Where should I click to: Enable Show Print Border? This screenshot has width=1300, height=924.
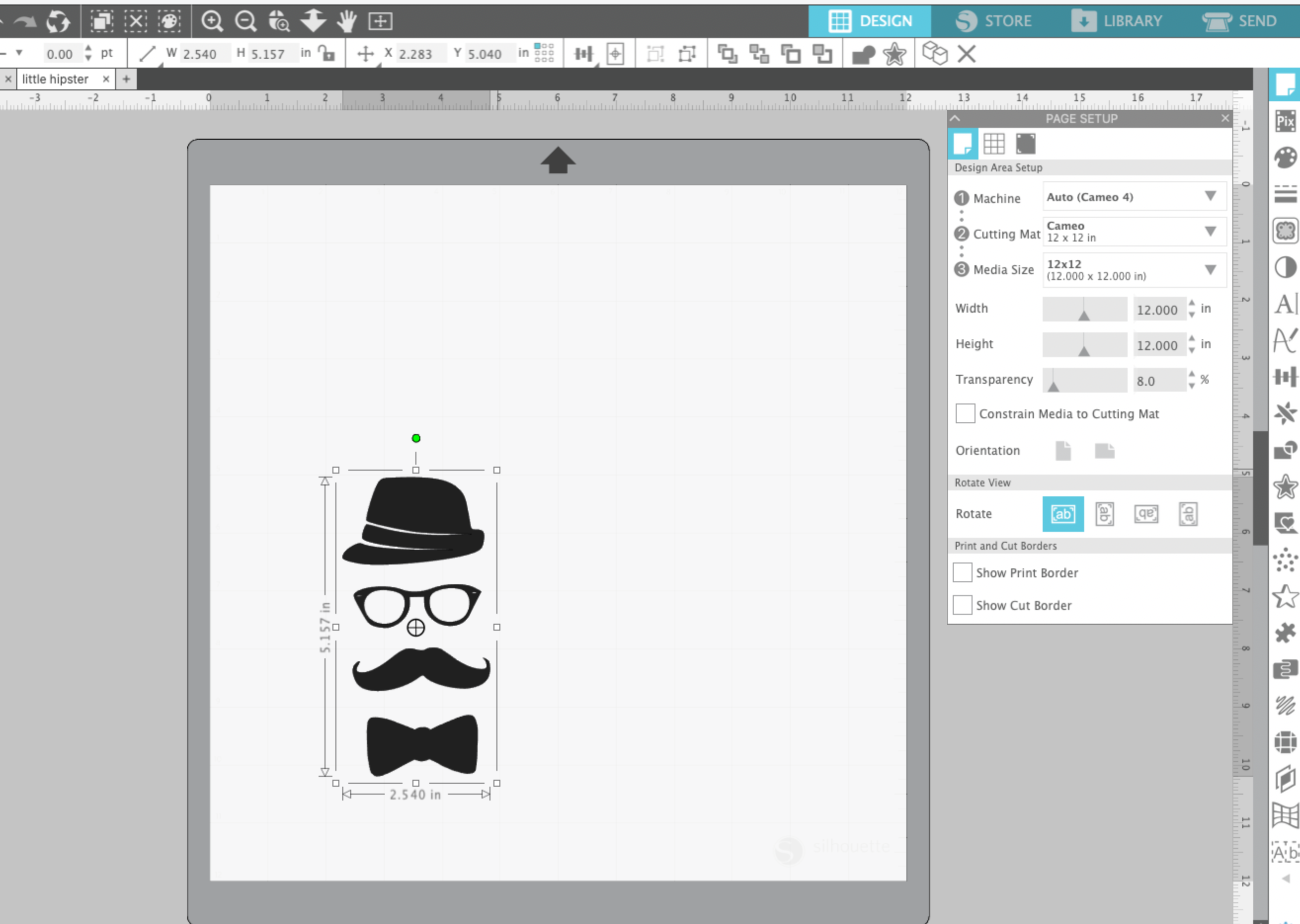point(962,572)
